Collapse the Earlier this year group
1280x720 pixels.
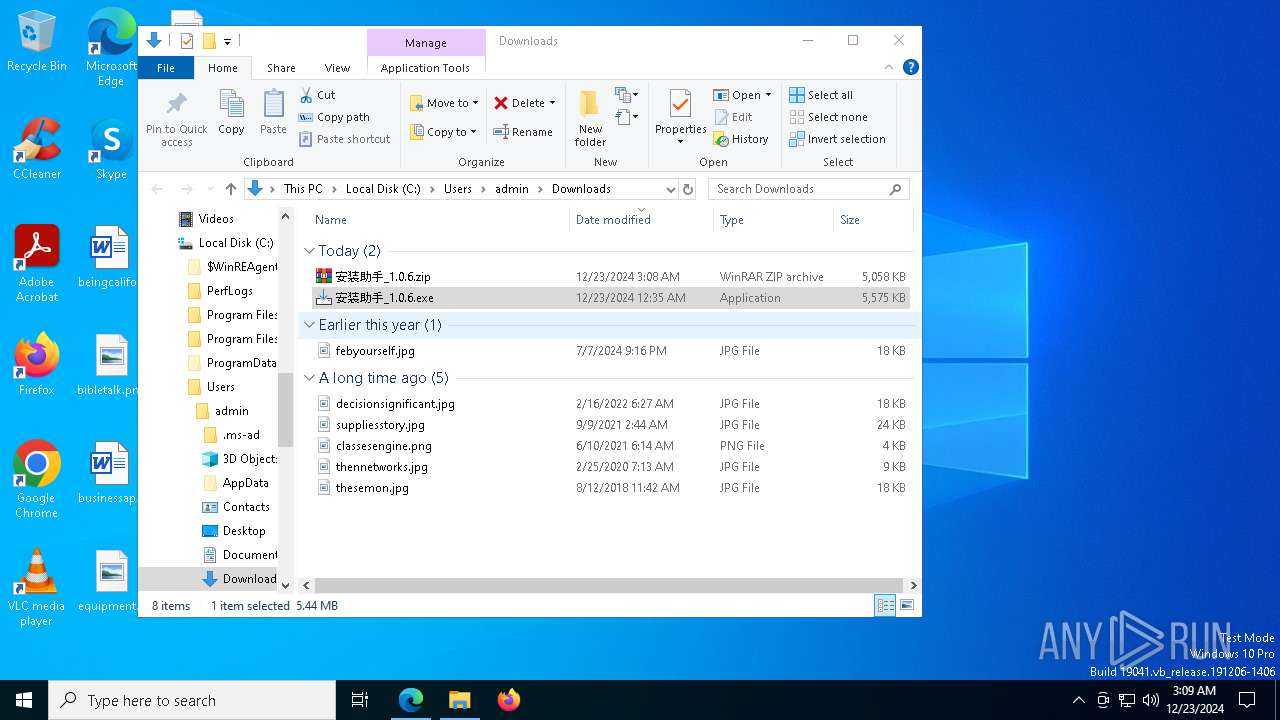pyautogui.click(x=308, y=325)
